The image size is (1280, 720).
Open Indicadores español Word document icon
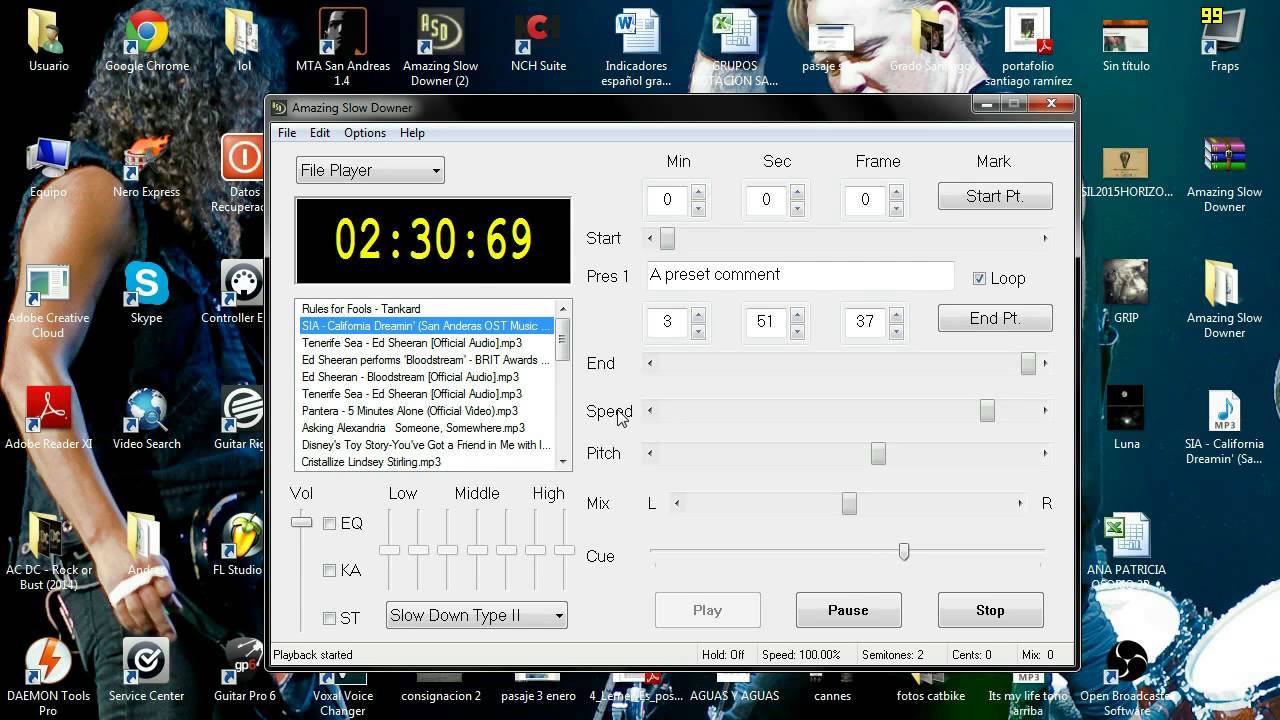[636, 47]
